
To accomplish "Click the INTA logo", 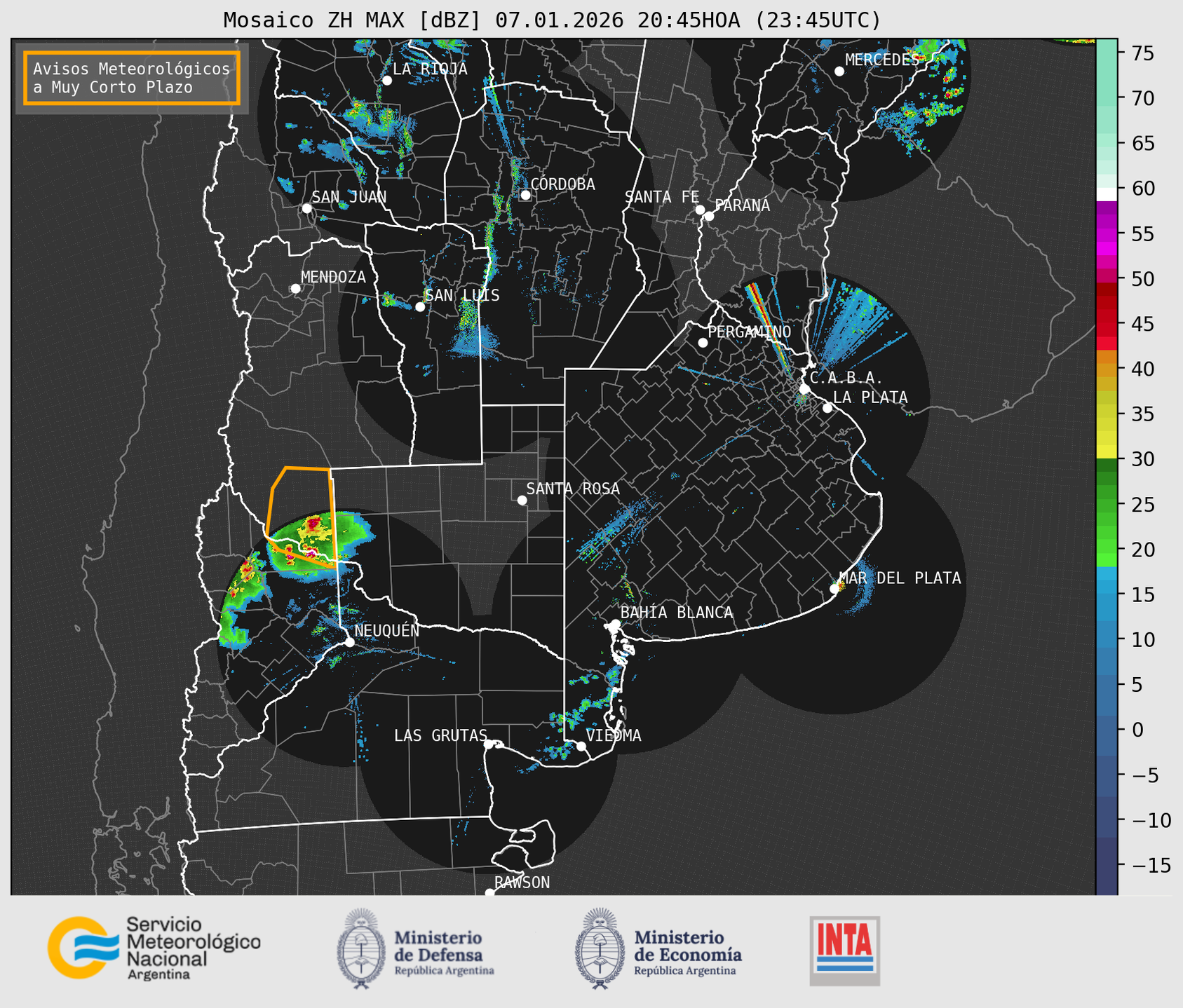I will pyautogui.click(x=844, y=950).
